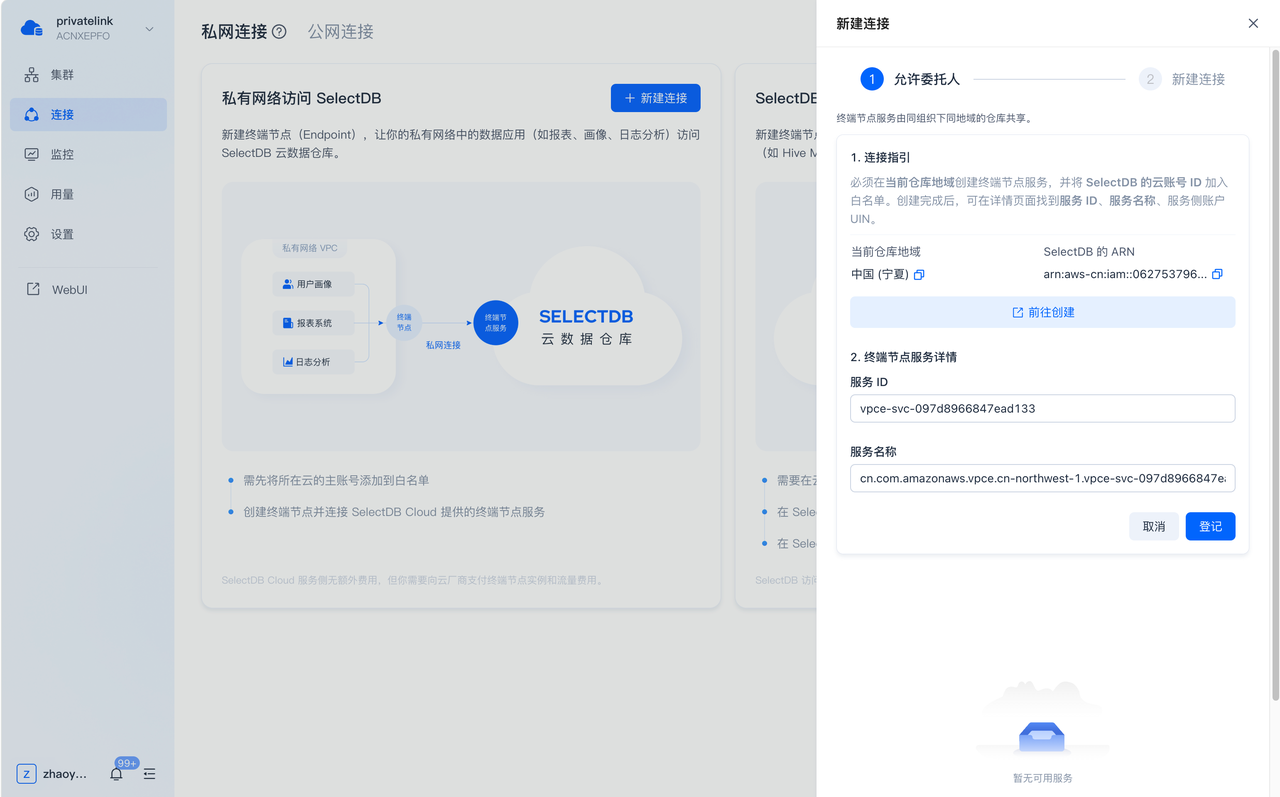The image size is (1280, 797).
Task: Click the sidebar collapse menu icon
Action: [x=150, y=774]
